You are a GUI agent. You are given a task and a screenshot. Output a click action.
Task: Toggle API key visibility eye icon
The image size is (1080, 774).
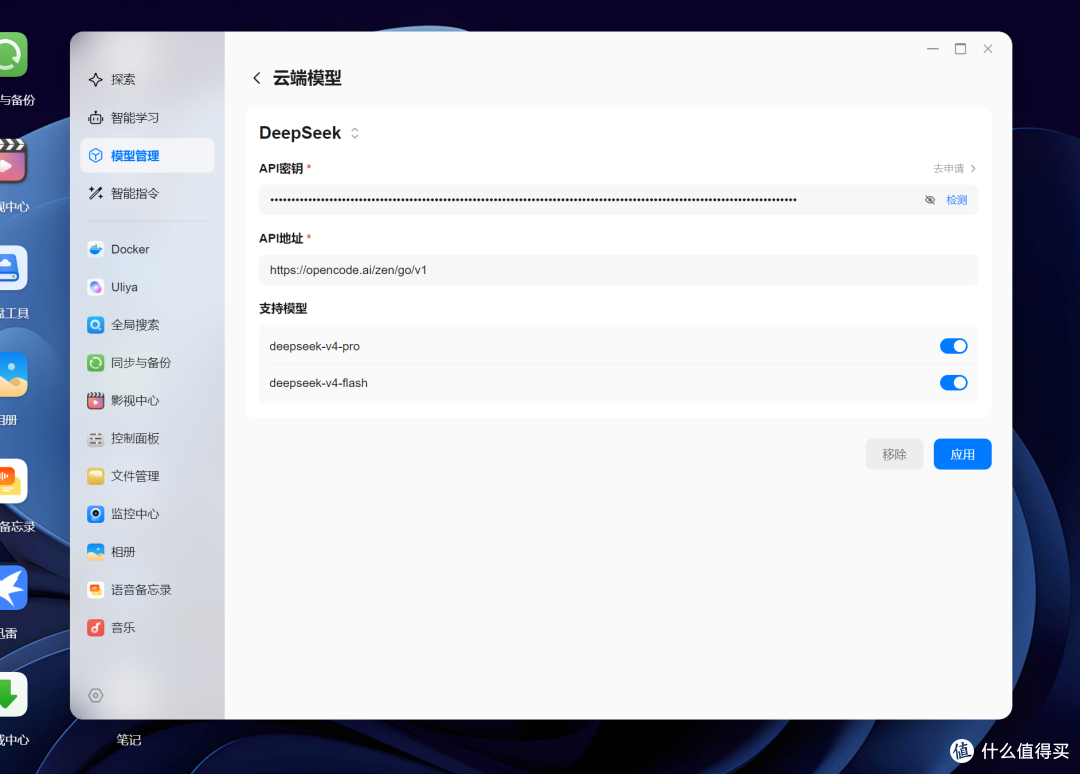pyautogui.click(x=930, y=200)
